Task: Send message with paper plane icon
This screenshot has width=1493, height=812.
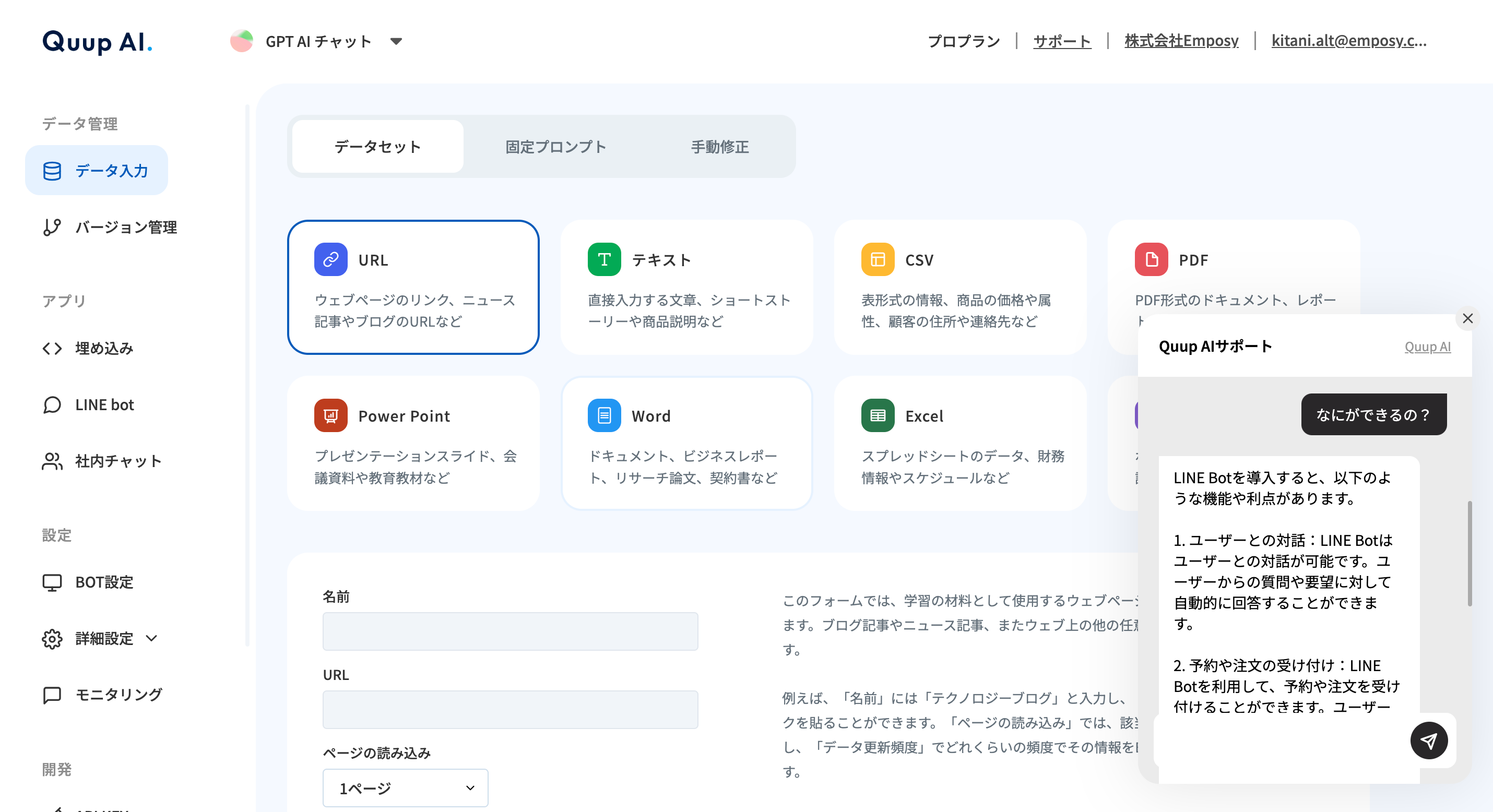Action: [x=1429, y=740]
